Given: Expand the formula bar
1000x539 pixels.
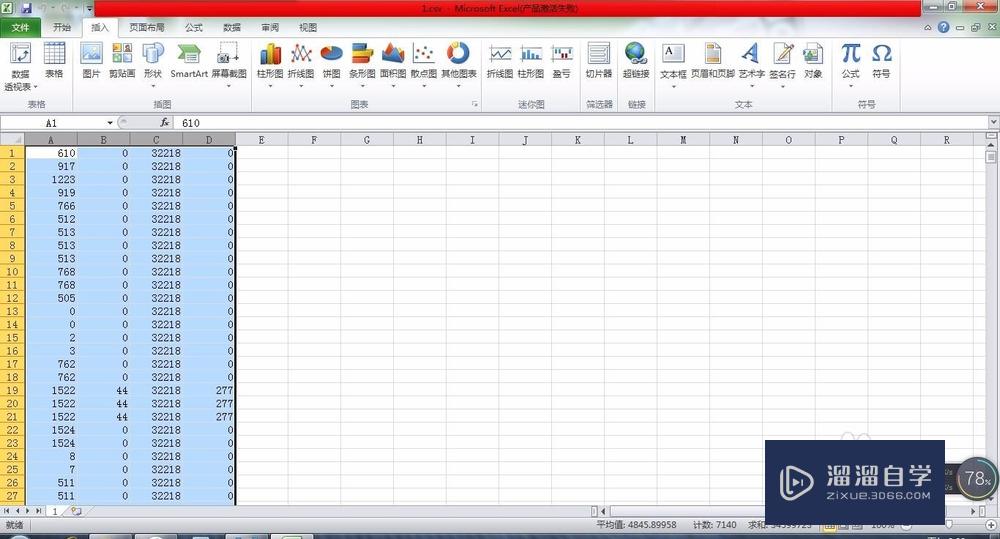Looking at the screenshot, I should tap(993, 122).
